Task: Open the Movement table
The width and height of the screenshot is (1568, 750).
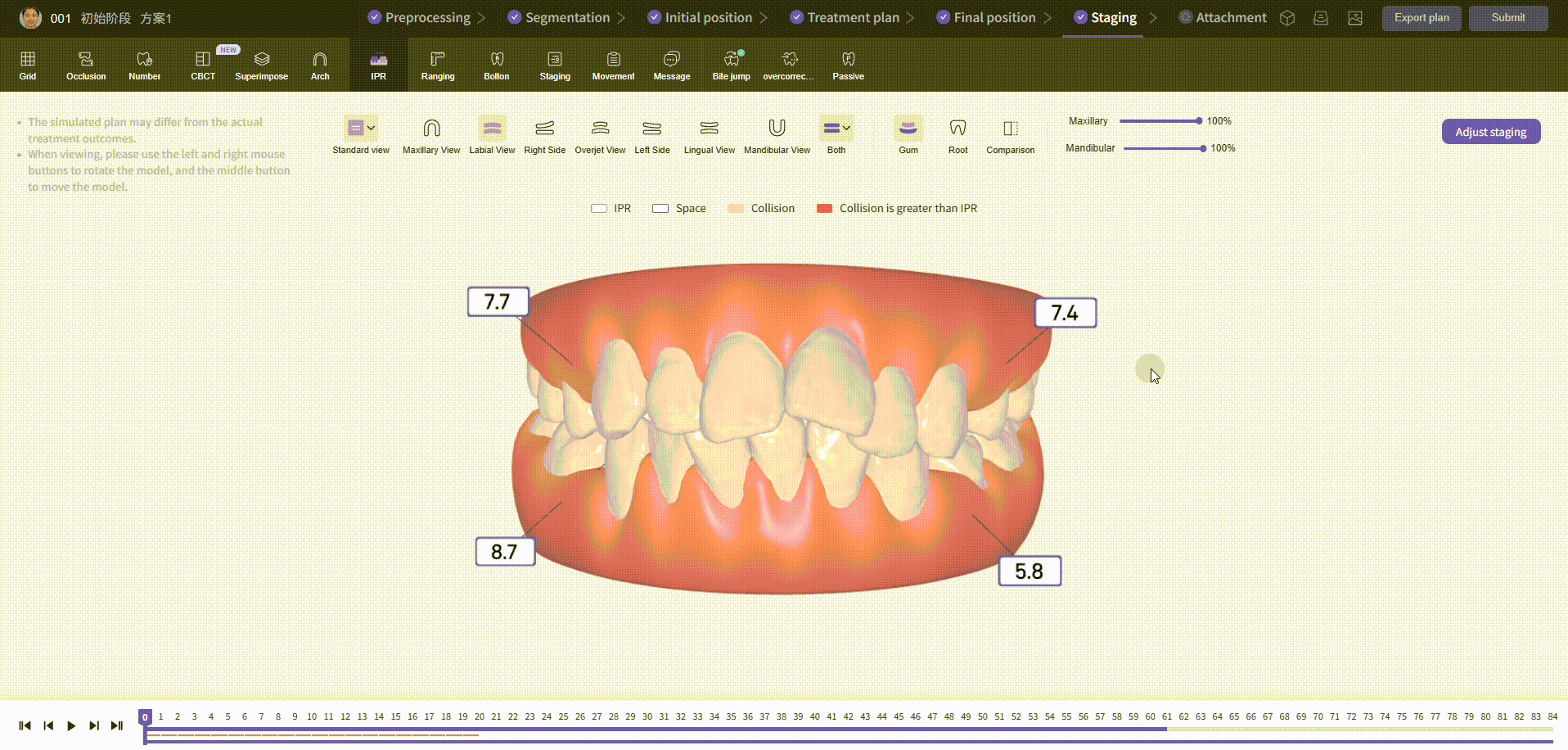Action: tap(613, 66)
